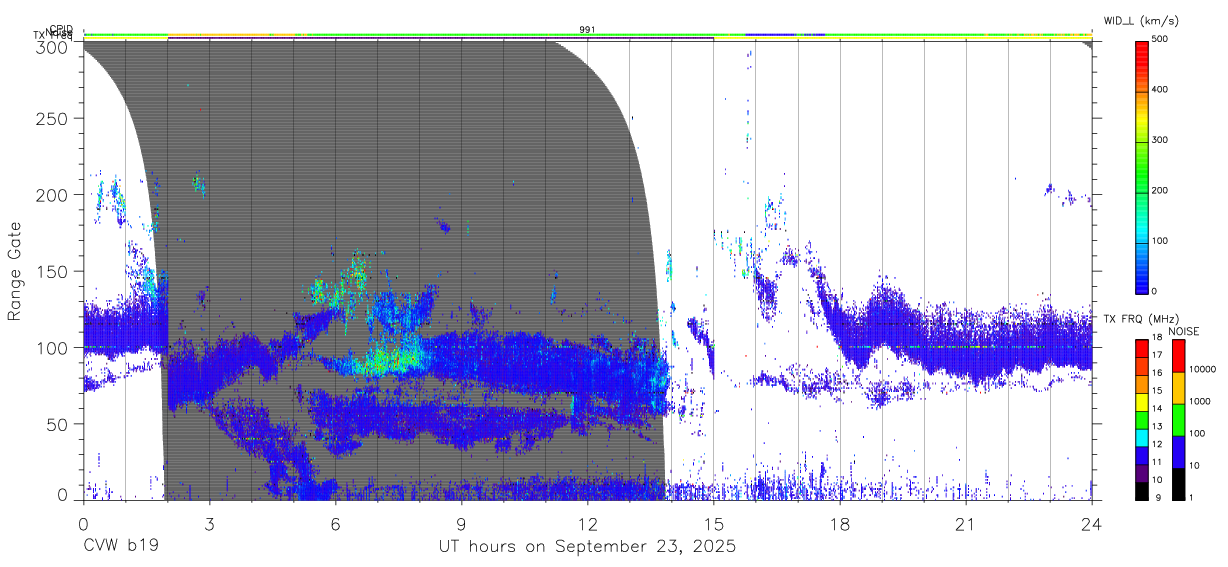Click the NOISE level color bar
Viewport: 1228px width, 567px height.
[x=1178, y=419]
